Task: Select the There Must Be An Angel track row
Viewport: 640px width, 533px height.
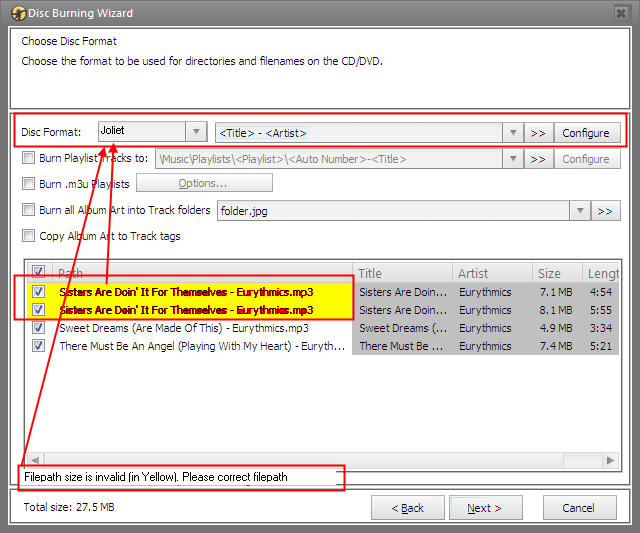Action: pos(200,346)
